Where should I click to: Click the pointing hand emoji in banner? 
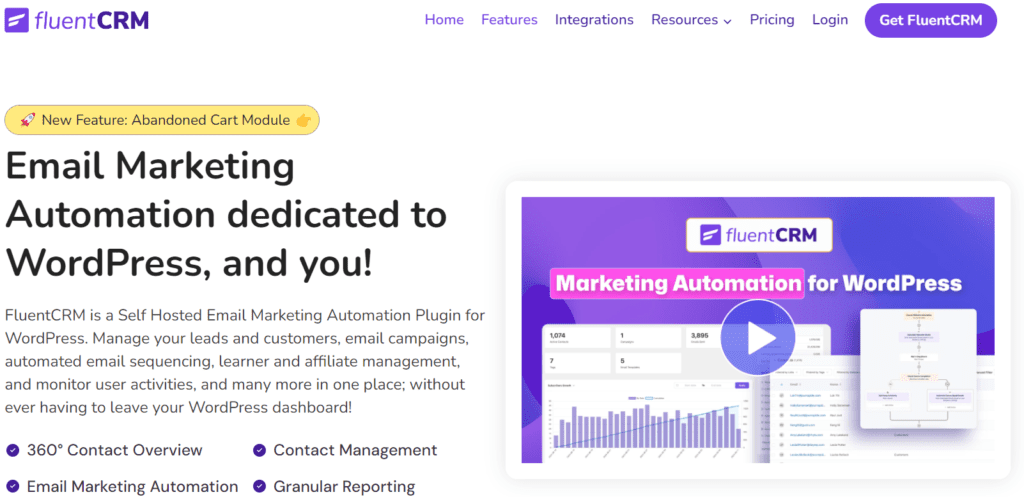pyautogui.click(x=304, y=120)
